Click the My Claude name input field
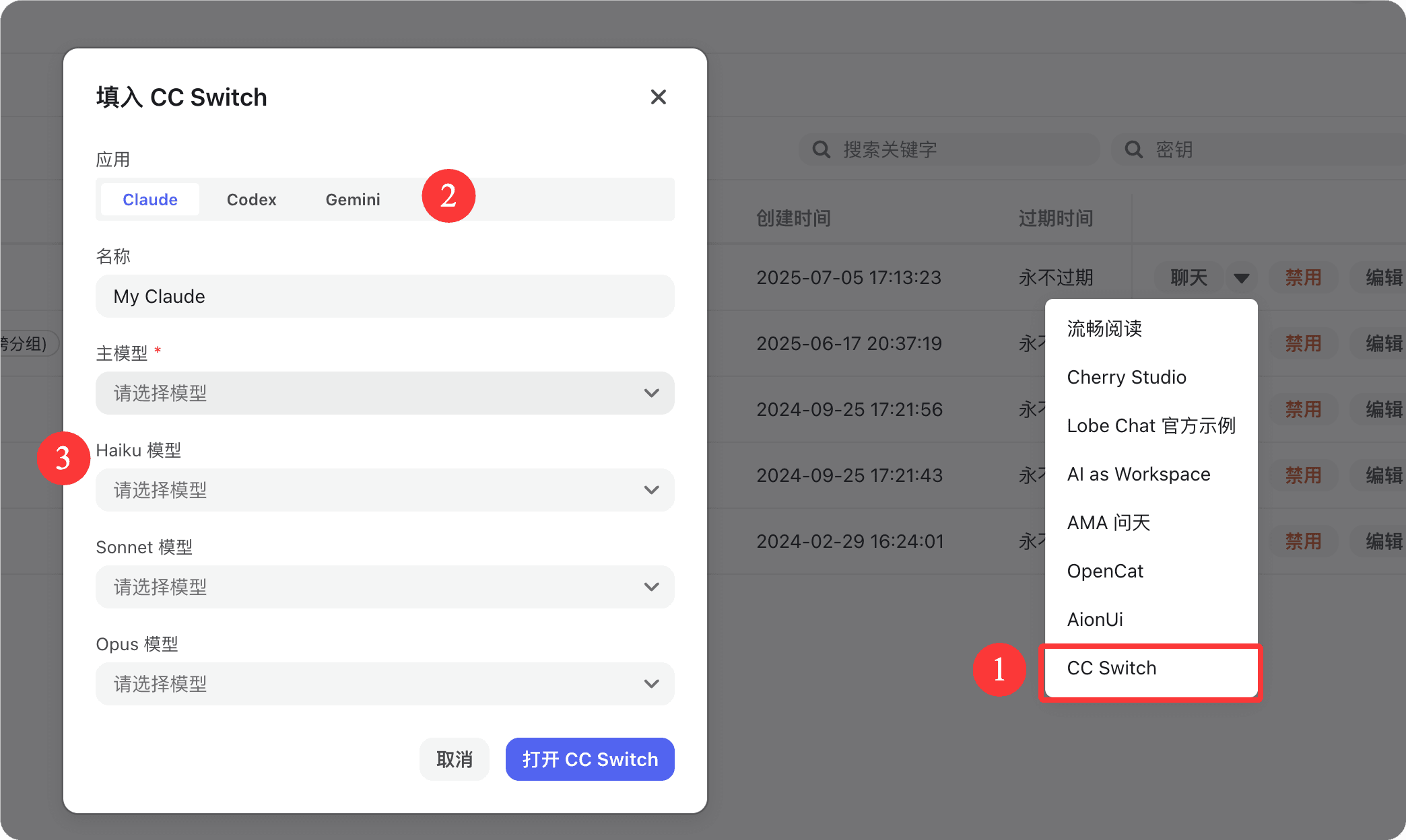Image resolution: width=1406 pixels, height=840 pixels. pyautogui.click(x=384, y=296)
